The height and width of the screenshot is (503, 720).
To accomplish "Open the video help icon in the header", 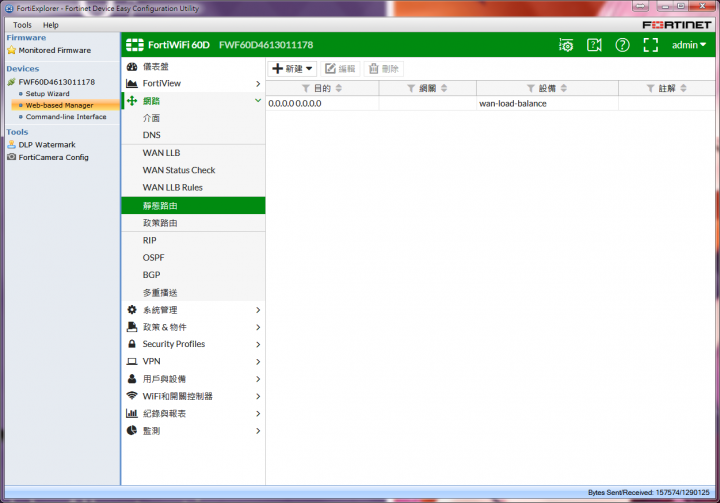I will 594,45.
